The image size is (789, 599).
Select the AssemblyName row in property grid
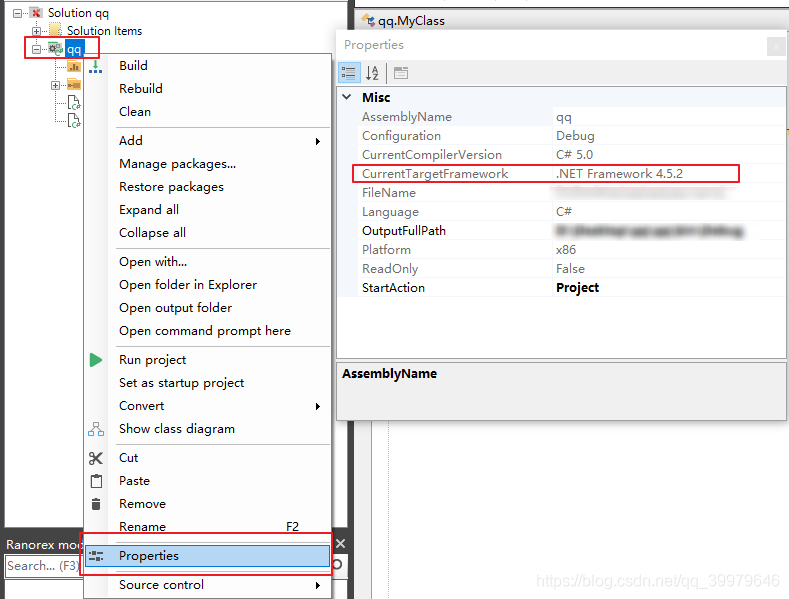(x=571, y=117)
